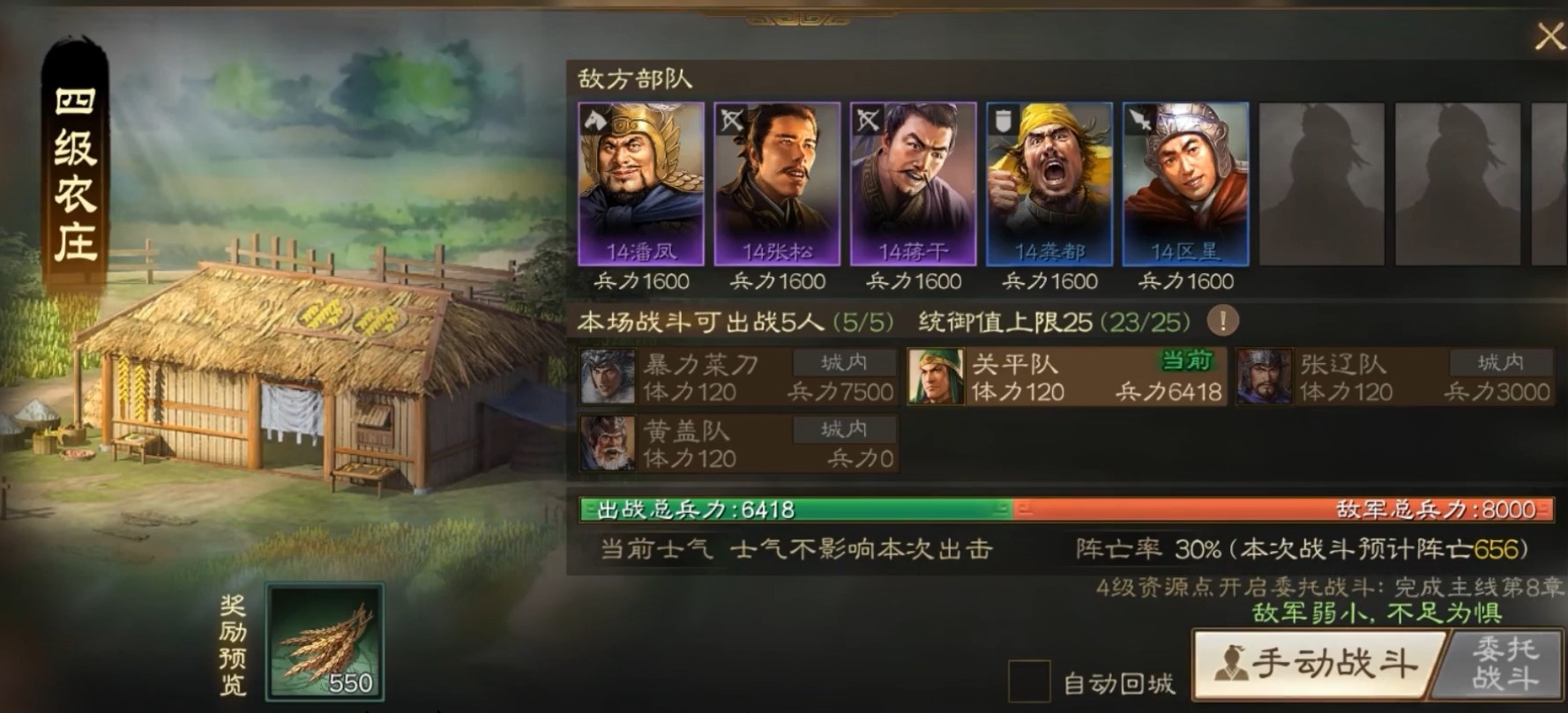Start 手动战斗 manual battle
1568x713 pixels.
coord(1316,664)
